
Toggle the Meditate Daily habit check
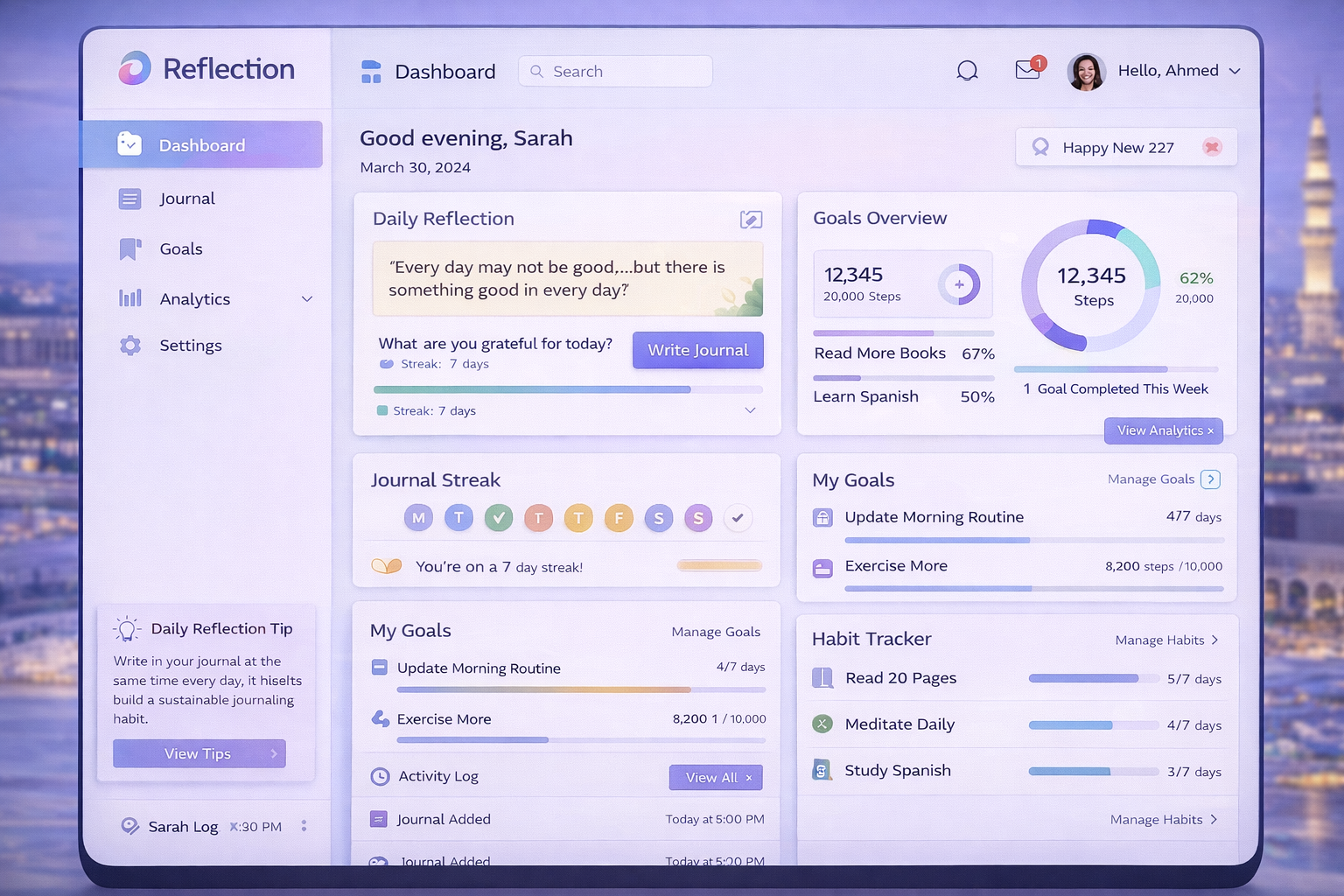(822, 724)
